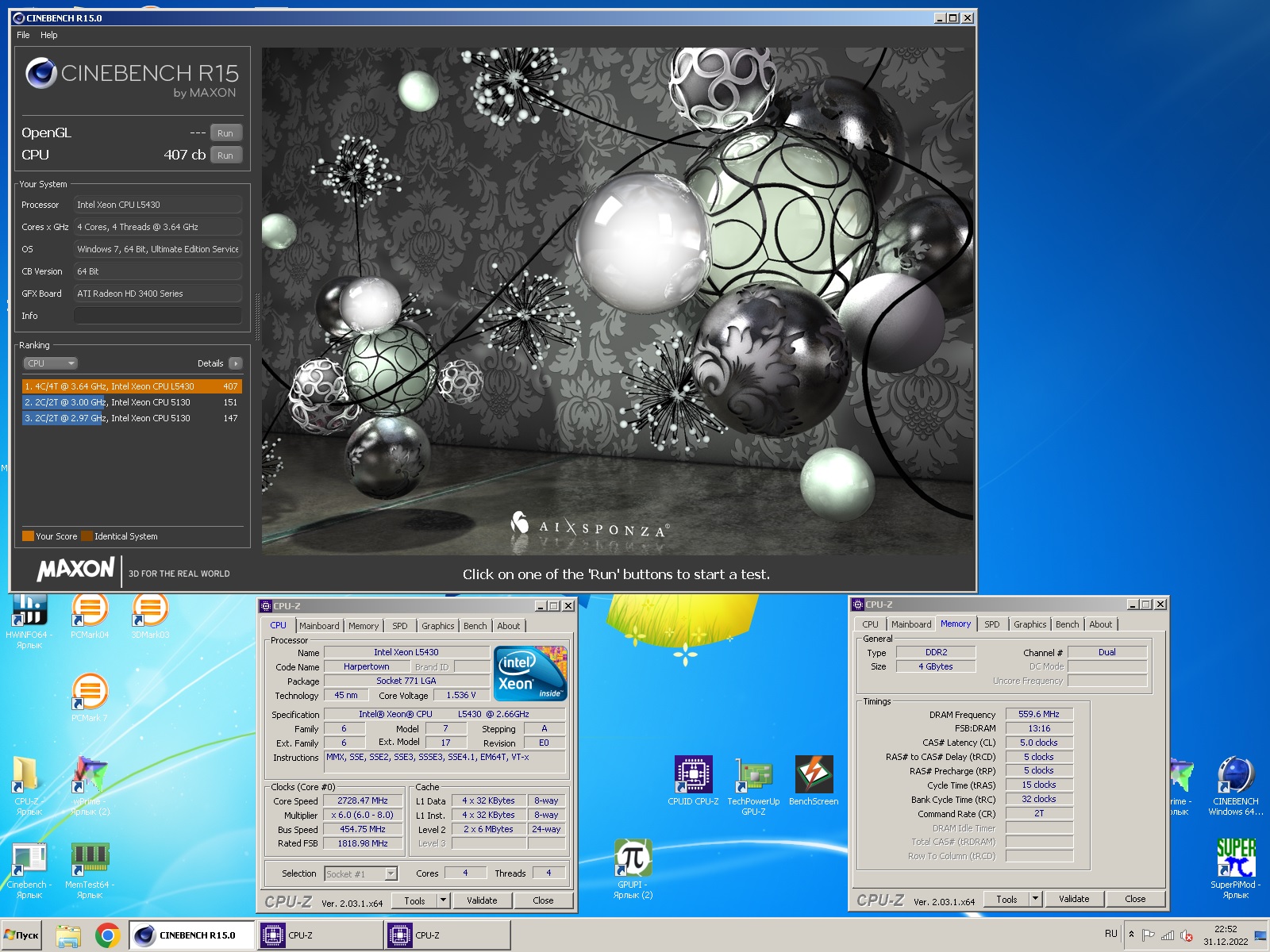Viewport: 1270px width, 952px height.
Task: Click the Your Score orange swatch
Action: (x=29, y=536)
